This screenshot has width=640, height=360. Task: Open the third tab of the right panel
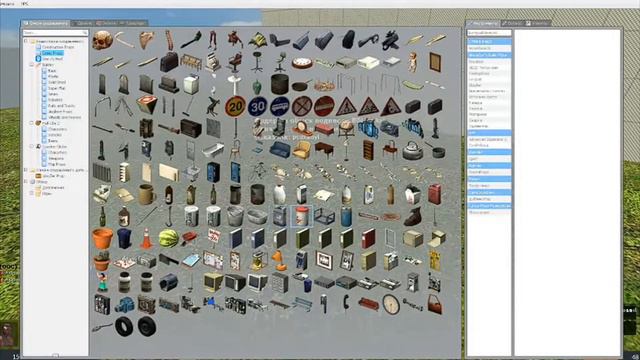point(538,23)
